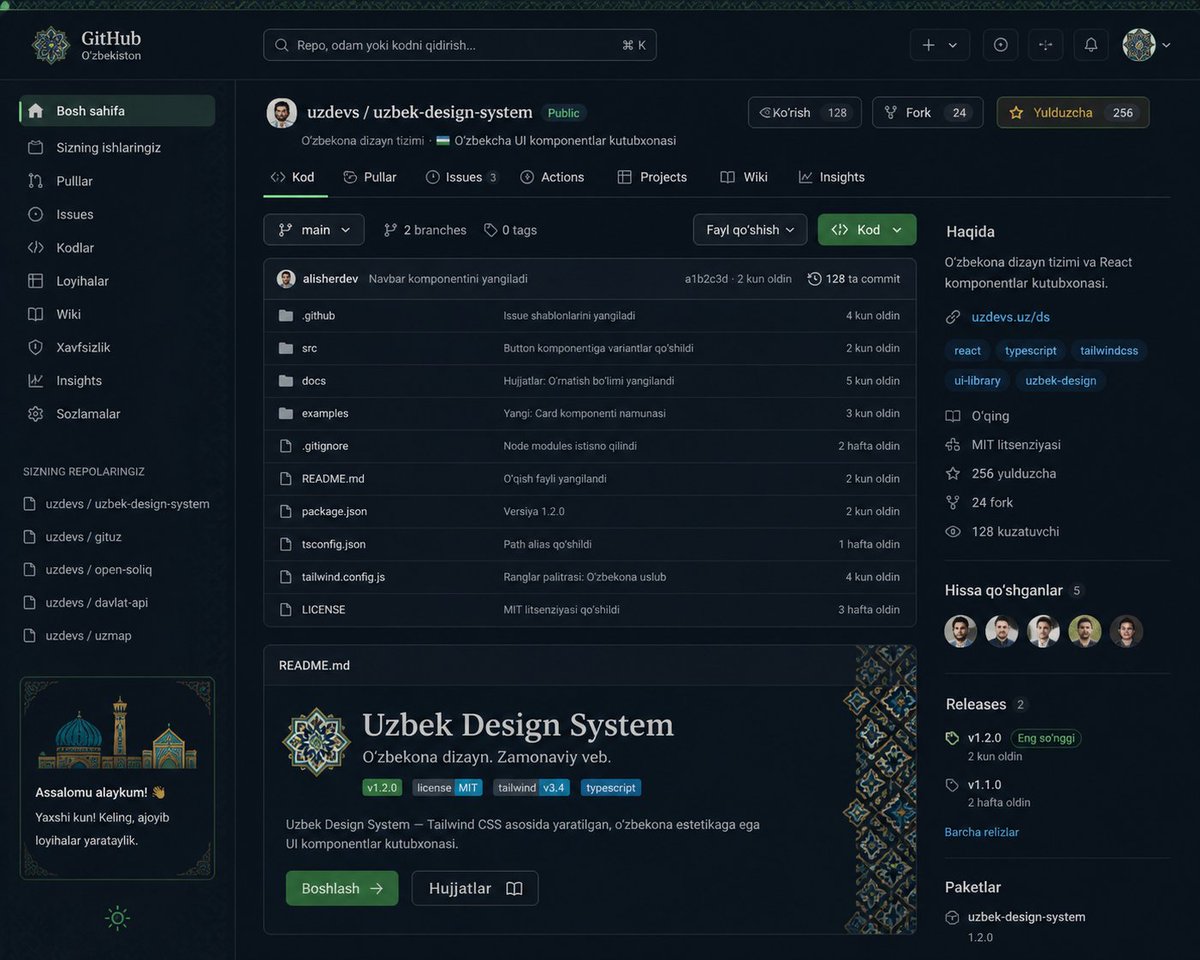Open the pull requests icon in header
Viewport: 1200px width, 960px height.
1045,45
